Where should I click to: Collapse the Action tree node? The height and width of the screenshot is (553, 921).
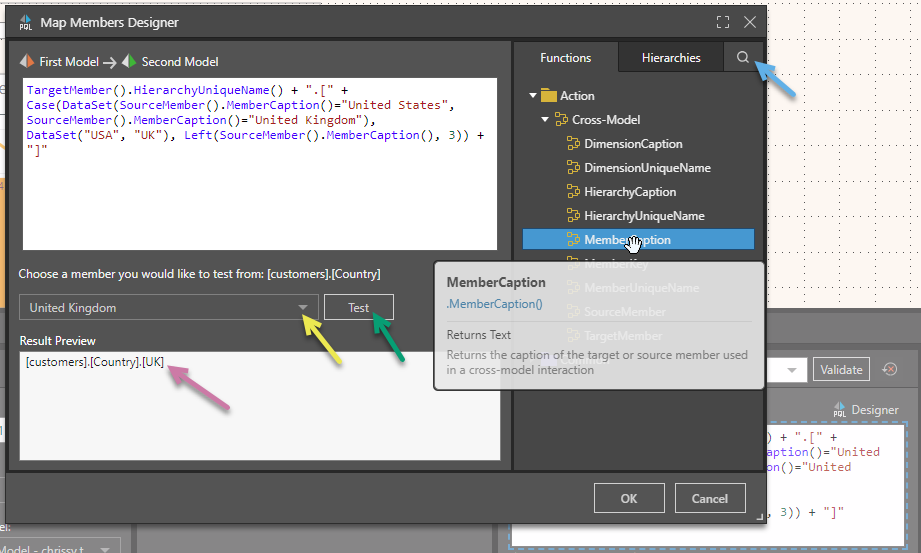tap(532, 96)
